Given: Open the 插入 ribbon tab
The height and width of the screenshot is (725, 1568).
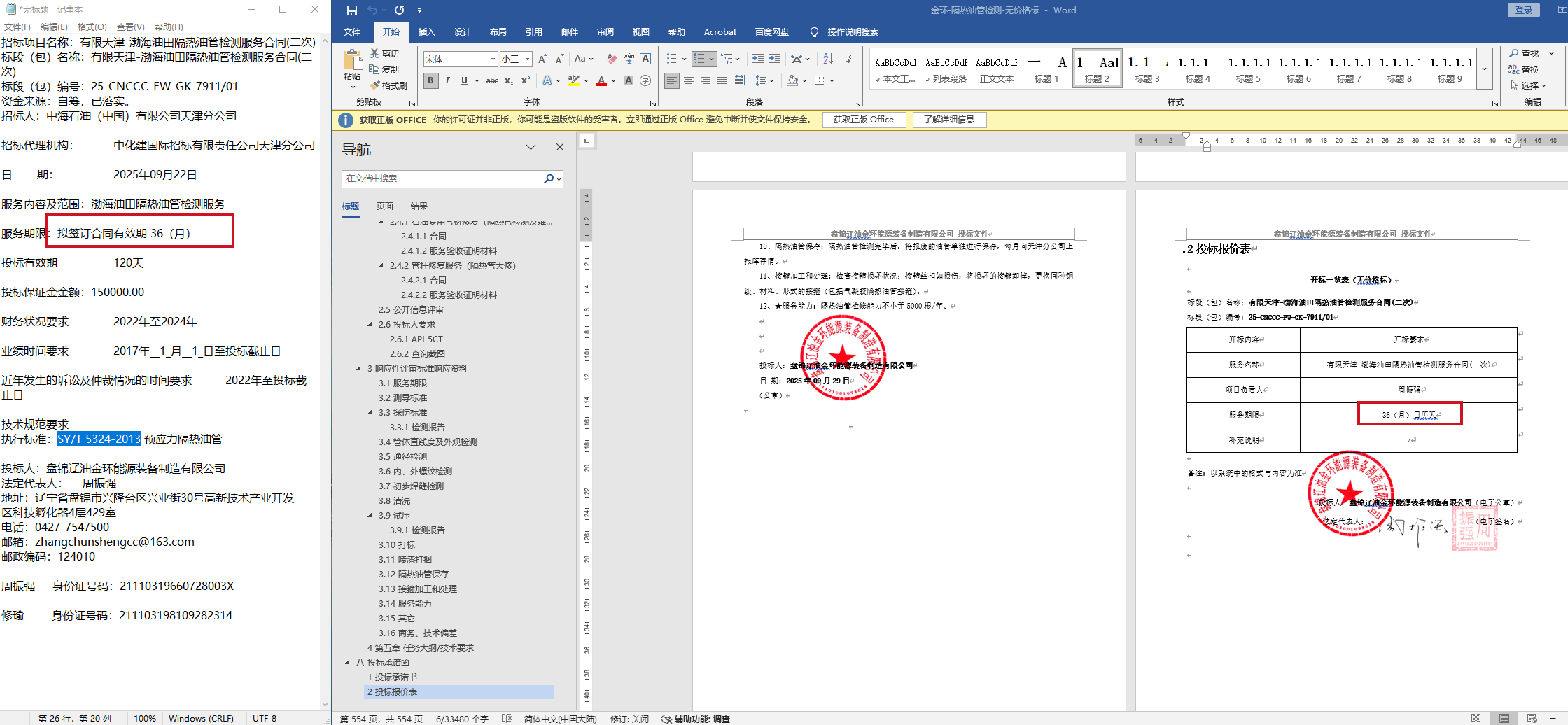Looking at the screenshot, I should click(x=426, y=32).
